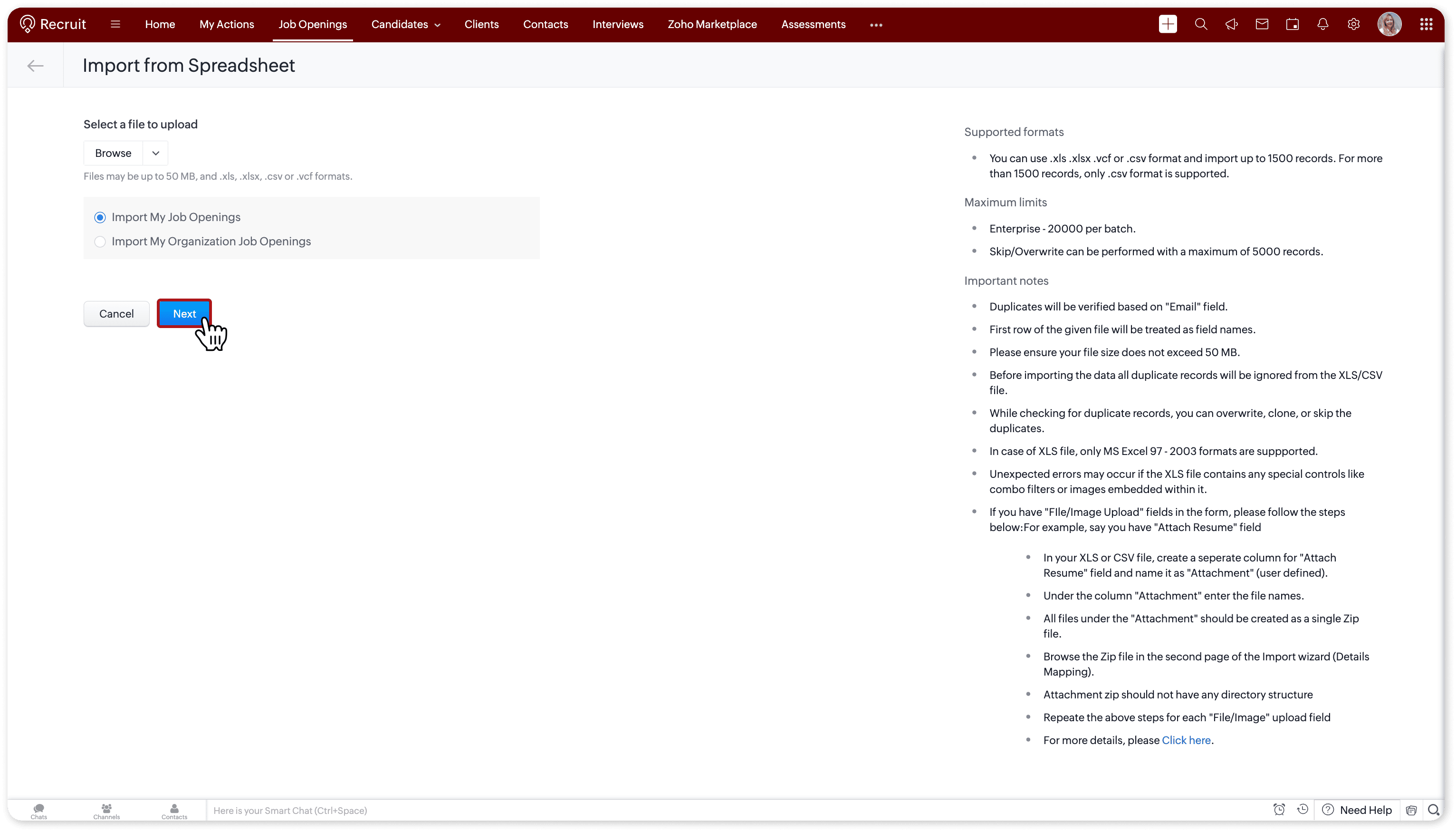
Task: Open the search magnifier icon
Action: point(1201,25)
